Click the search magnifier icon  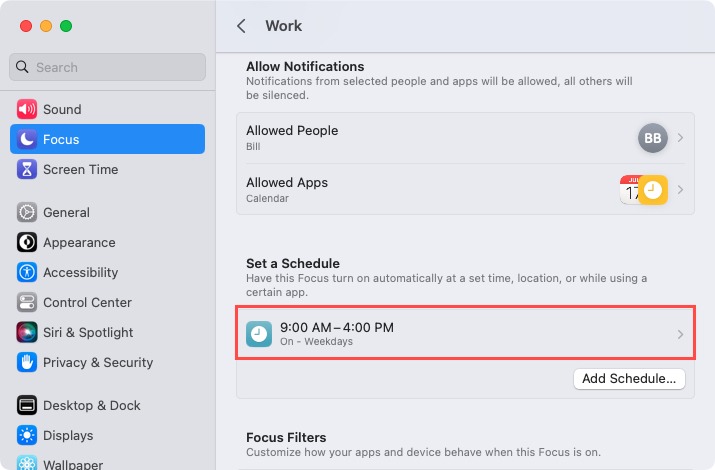(x=22, y=67)
